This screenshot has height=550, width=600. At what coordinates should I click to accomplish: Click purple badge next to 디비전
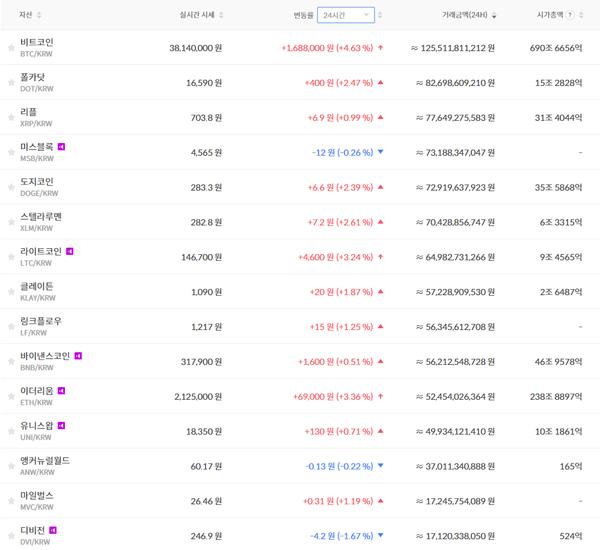53,530
